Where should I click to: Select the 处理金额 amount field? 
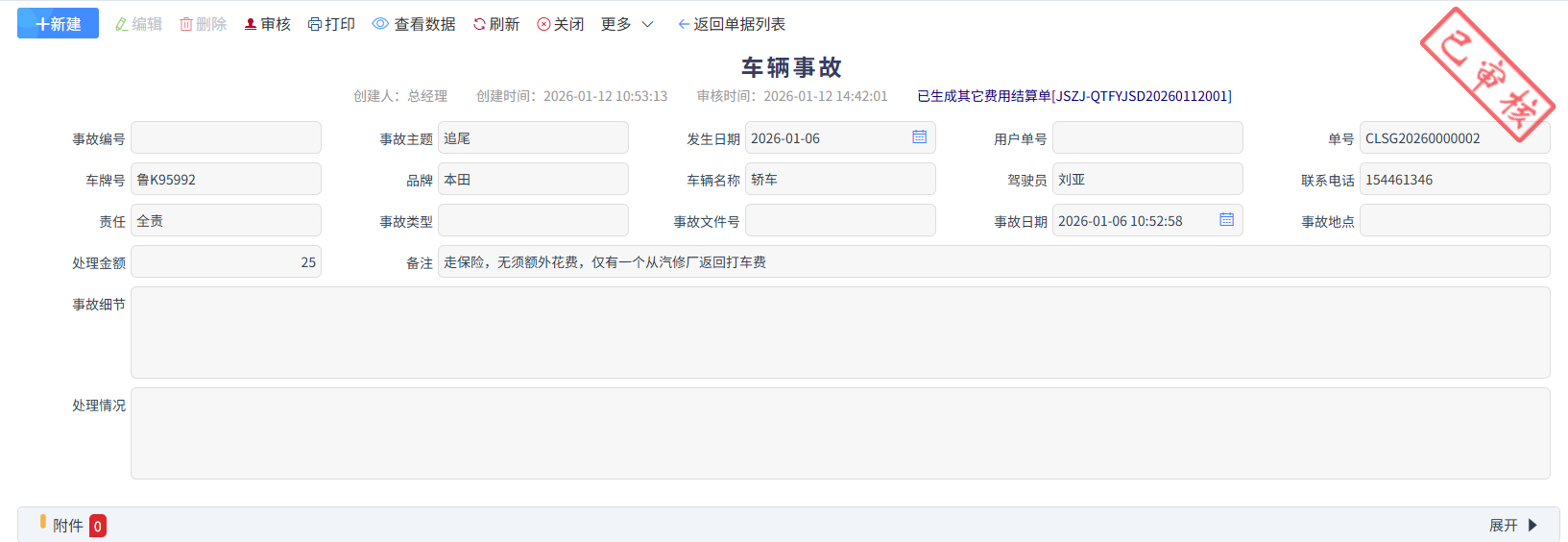tap(226, 262)
